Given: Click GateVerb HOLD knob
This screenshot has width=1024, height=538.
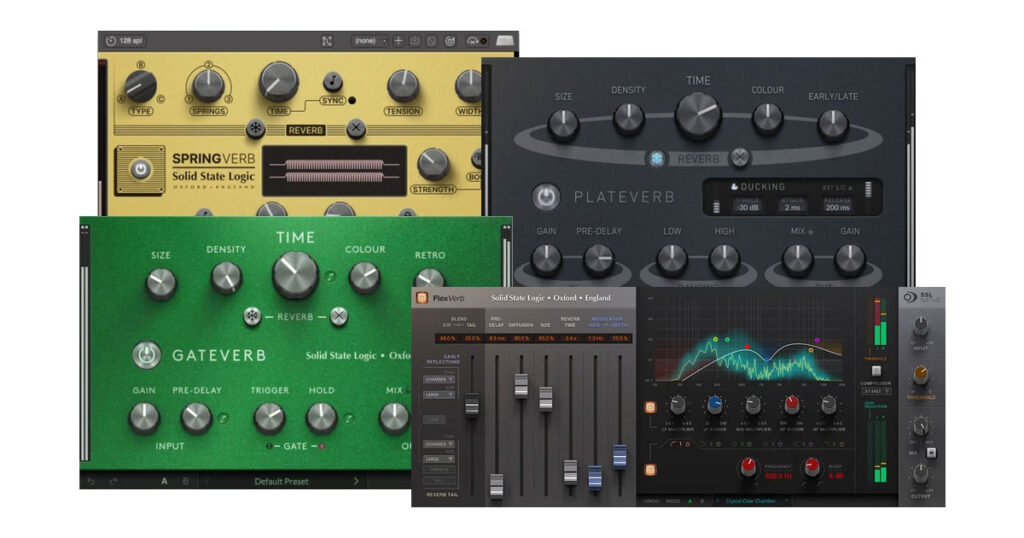Looking at the screenshot, I should [x=321, y=419].
